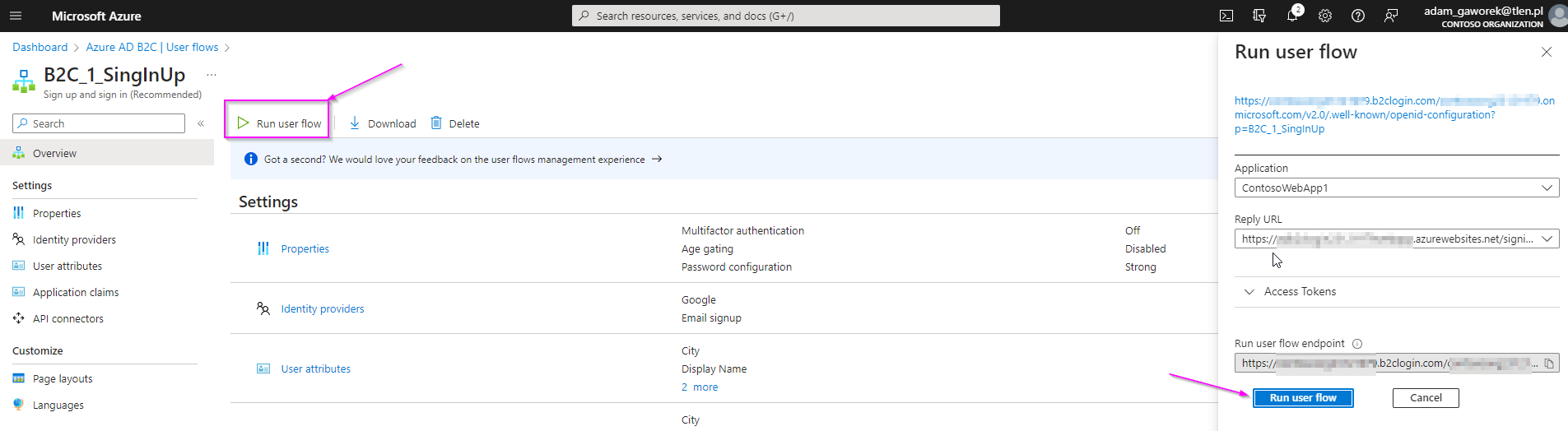This screenshot has height=431, width=1568.
Task: Open the Identity providers link in Settings
Action: point(323,308)
